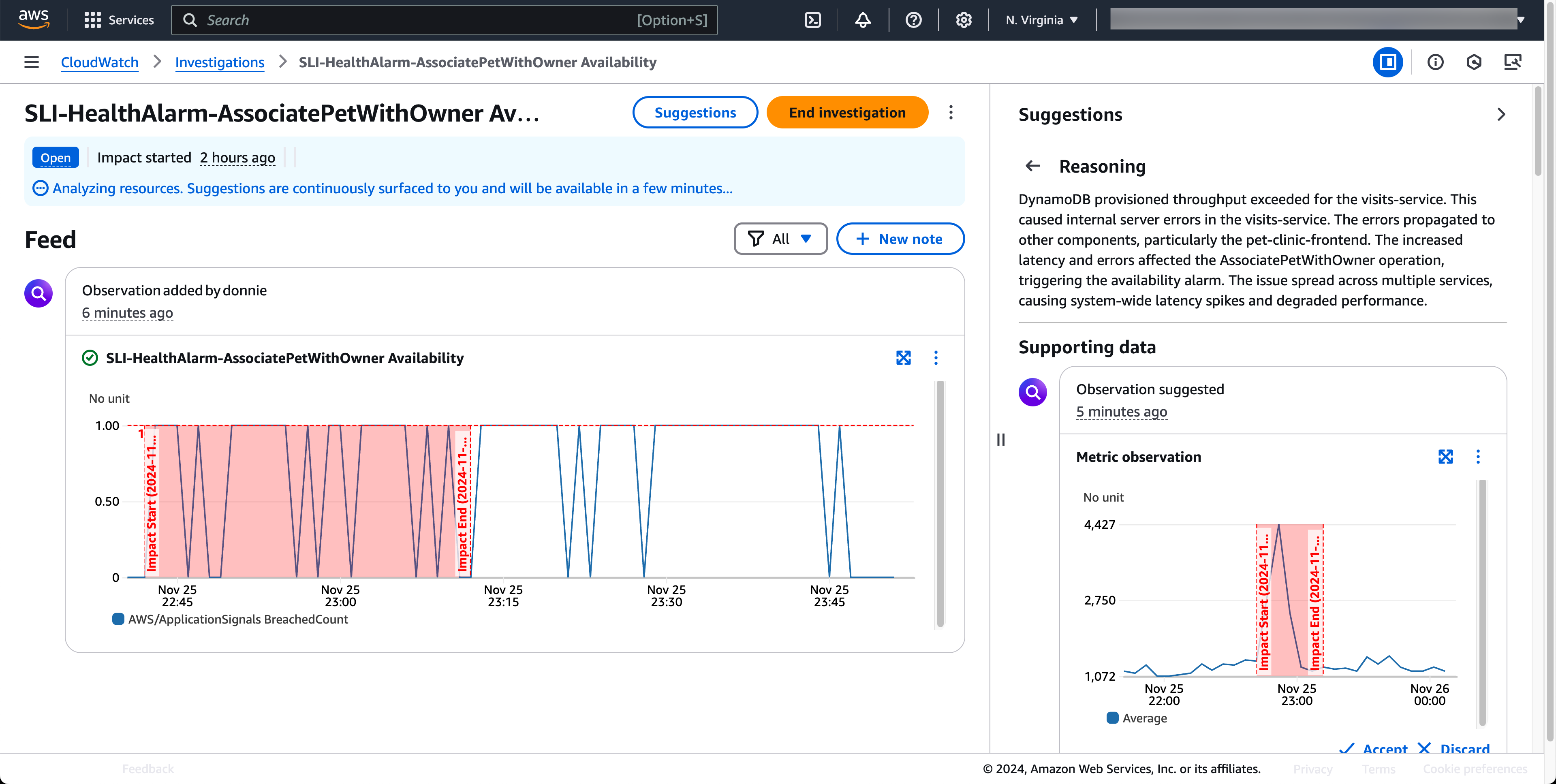
Task: Open the settings gear icon
Action: click(964, 20)
